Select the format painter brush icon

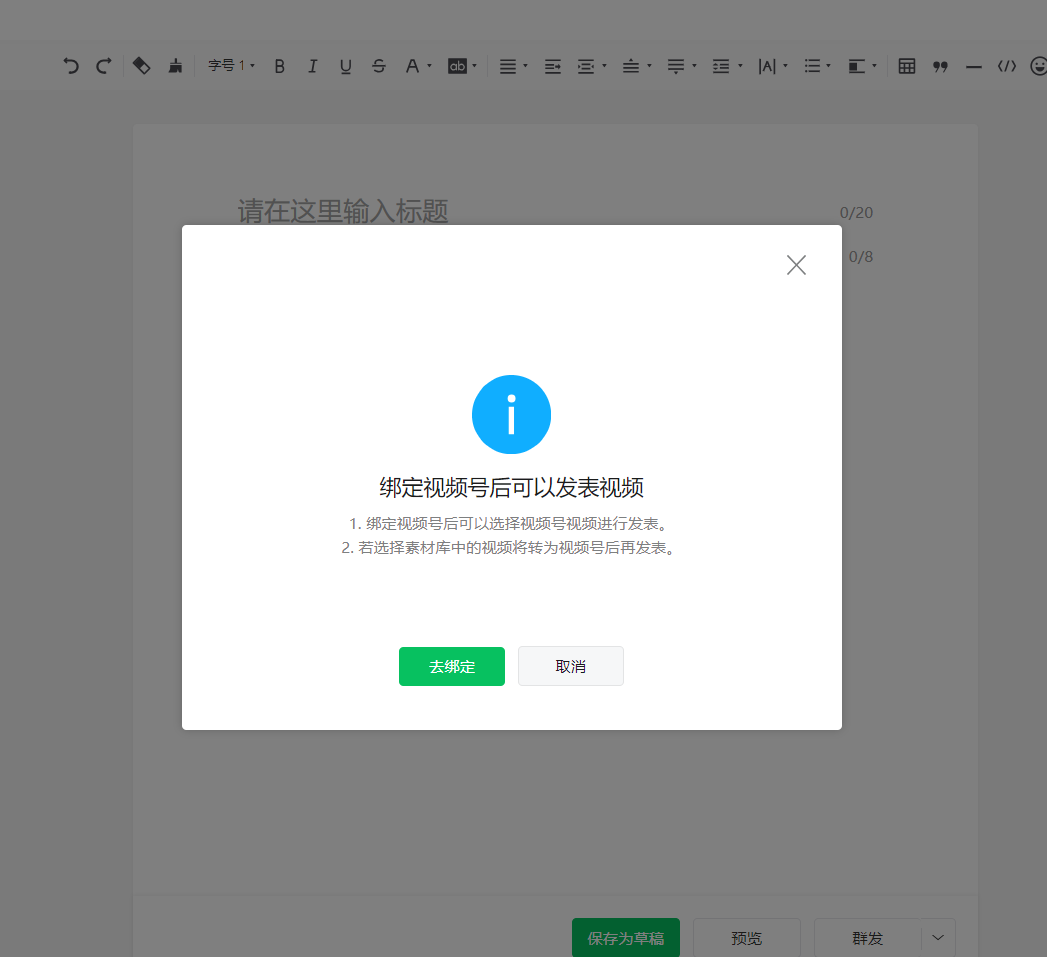pos(175,65)
